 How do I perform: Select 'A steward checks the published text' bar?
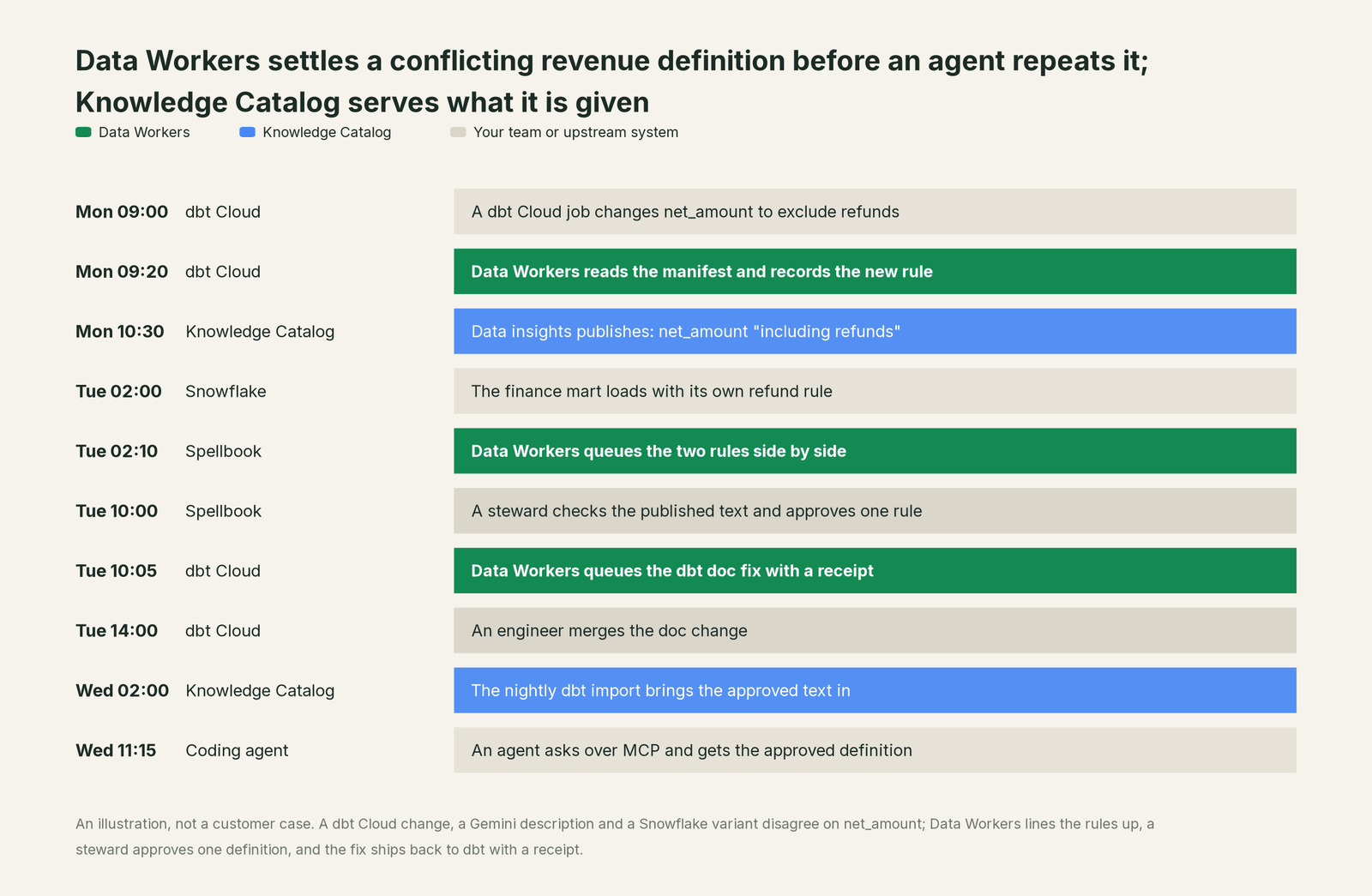click(875, 511)
